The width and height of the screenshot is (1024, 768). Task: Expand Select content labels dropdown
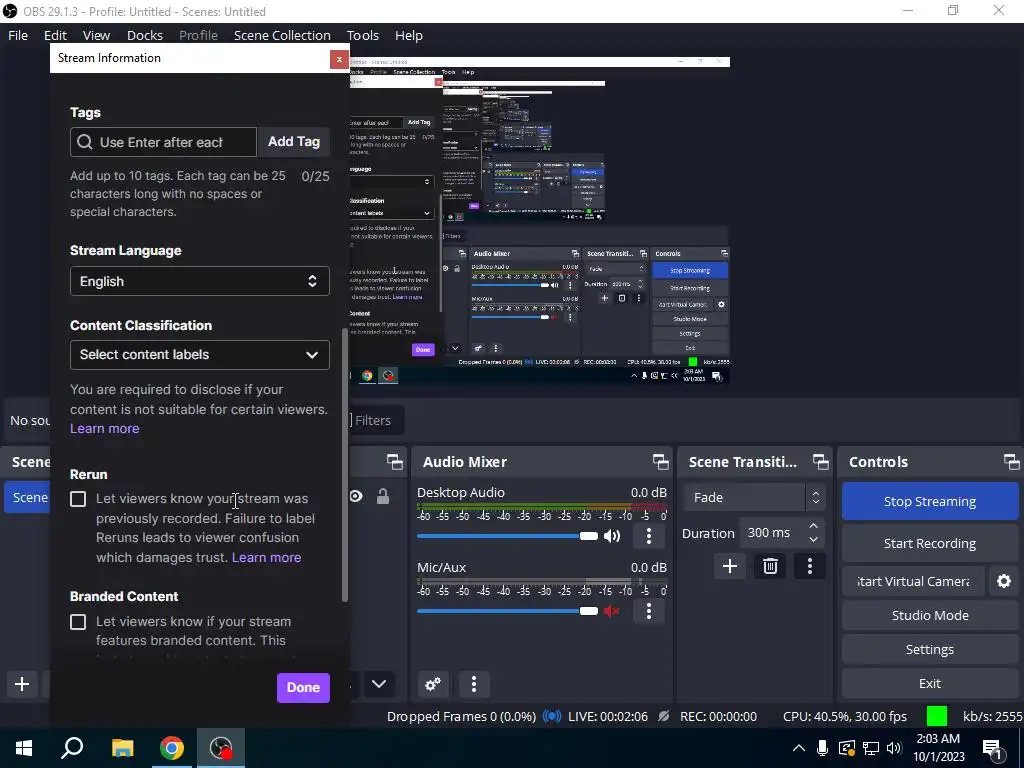(200, 355)
